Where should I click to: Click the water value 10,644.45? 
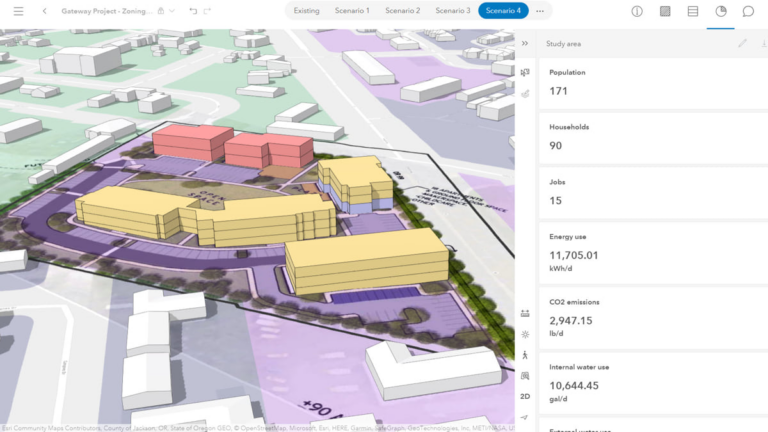(574, 386)
